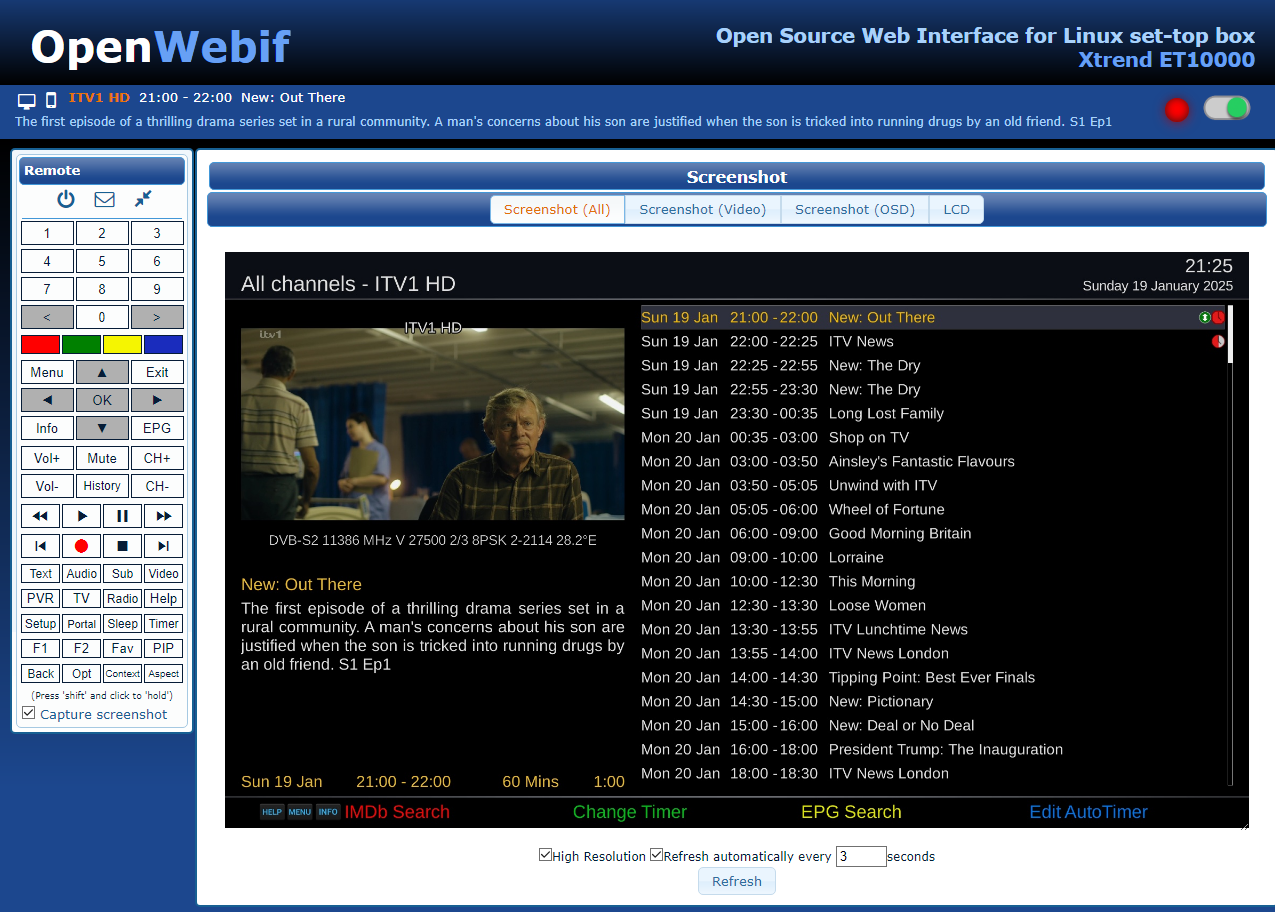The width and height of the screenshot is (1275, 912).
Task: Click the rewind button on remote
Action: [x=41, y=516]
